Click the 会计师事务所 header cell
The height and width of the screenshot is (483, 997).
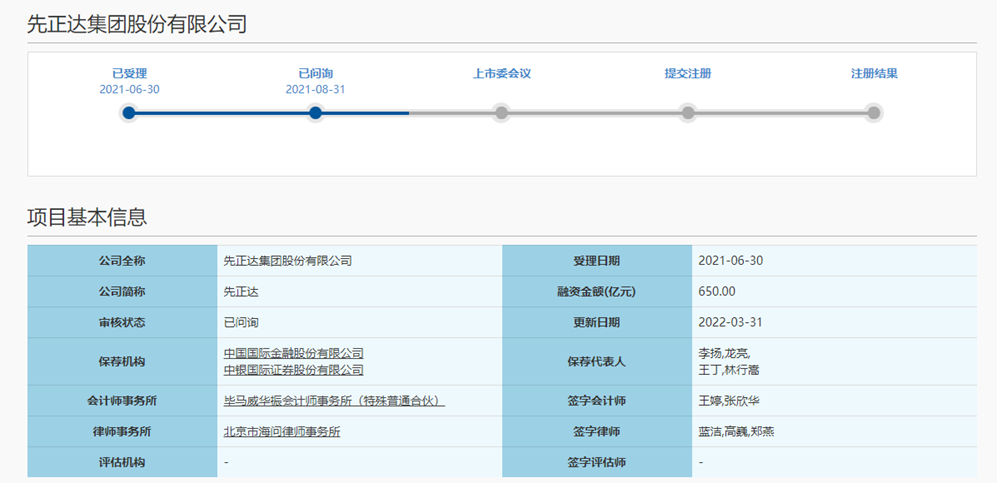122,401
